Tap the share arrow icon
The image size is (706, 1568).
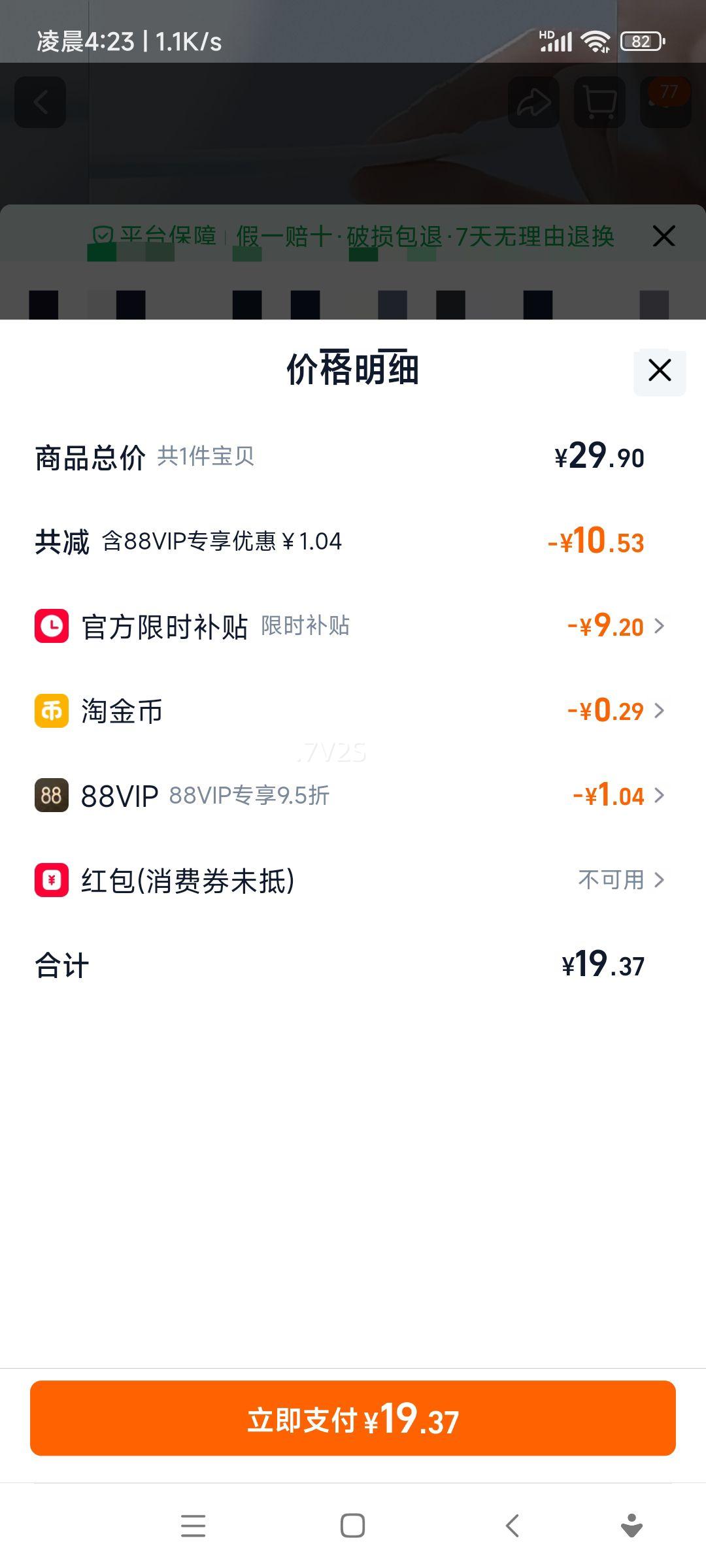(x=533, y=103)
